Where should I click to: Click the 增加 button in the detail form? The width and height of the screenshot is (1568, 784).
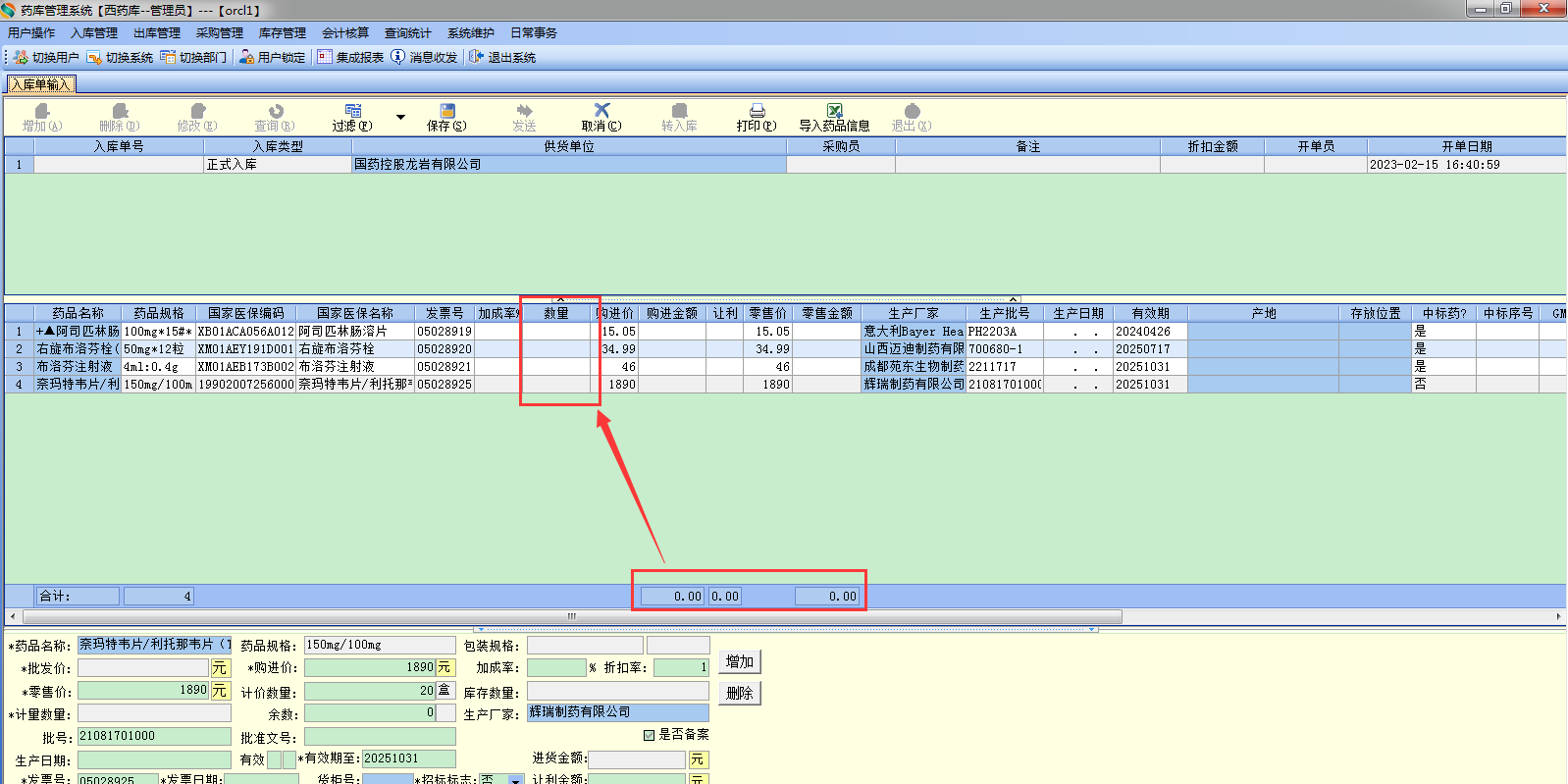(x=740, y=662)
